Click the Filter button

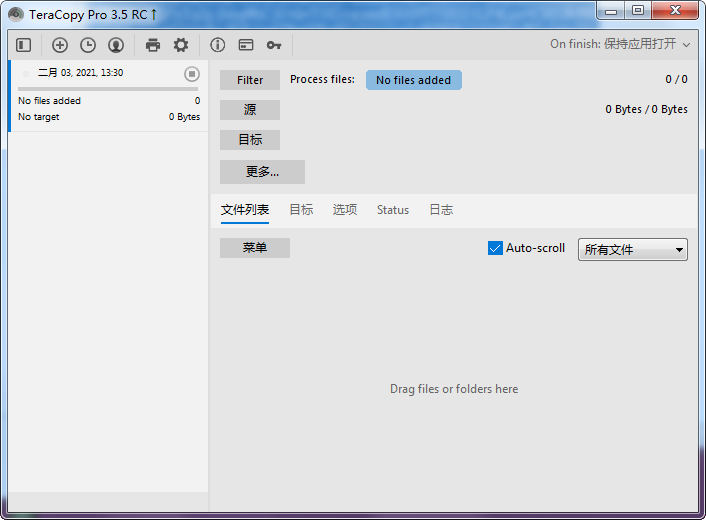pyautogui.click(x=250, y=80)
